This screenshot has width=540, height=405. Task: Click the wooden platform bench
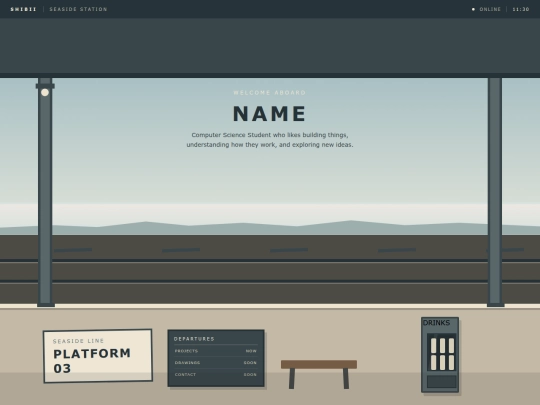click(x=319, y=374)
